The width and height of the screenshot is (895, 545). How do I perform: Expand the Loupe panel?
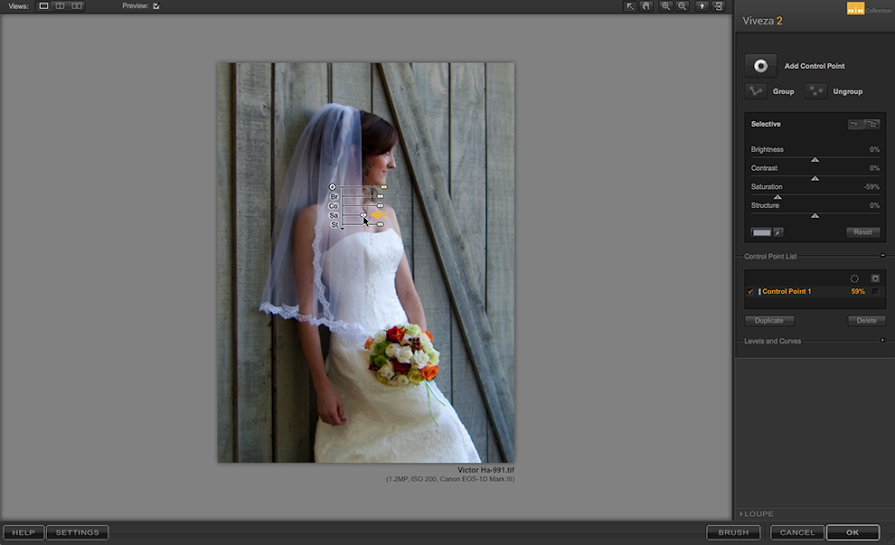point(742,514)
